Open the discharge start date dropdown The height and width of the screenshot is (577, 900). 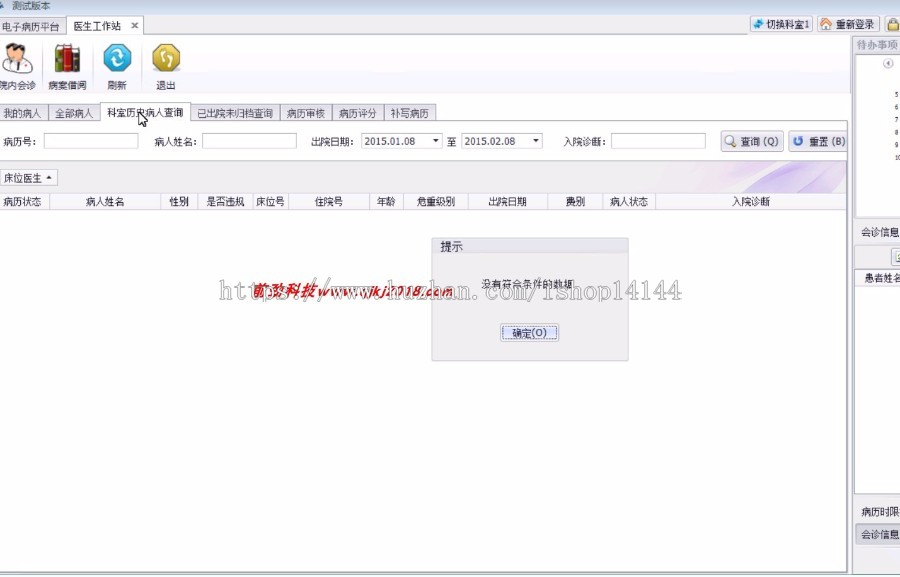click(435, 142)
